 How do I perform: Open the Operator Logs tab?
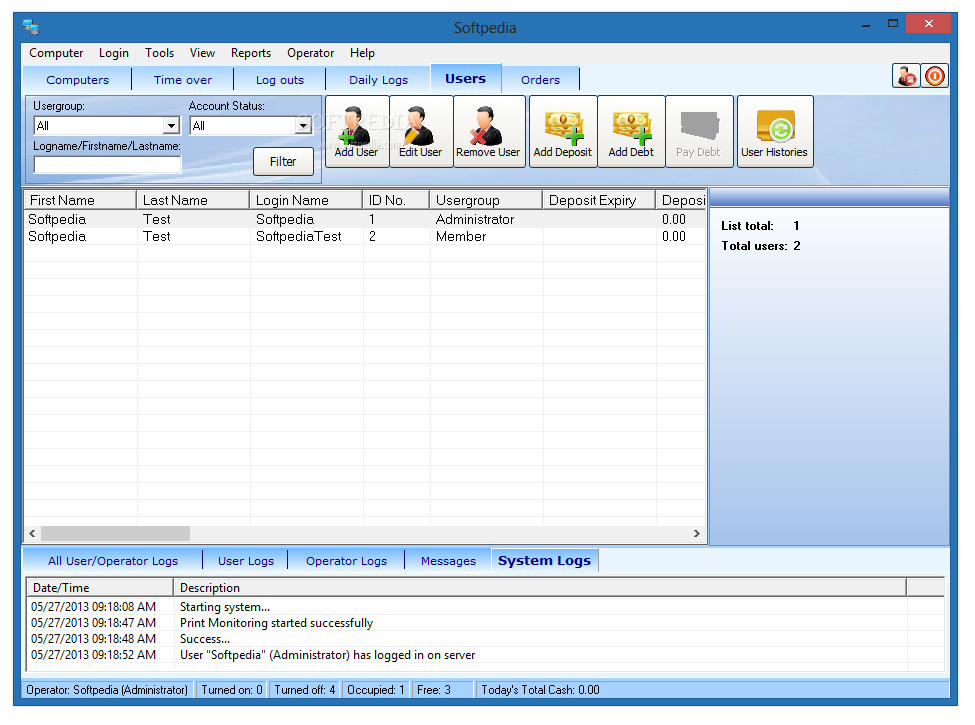[346, 561]
